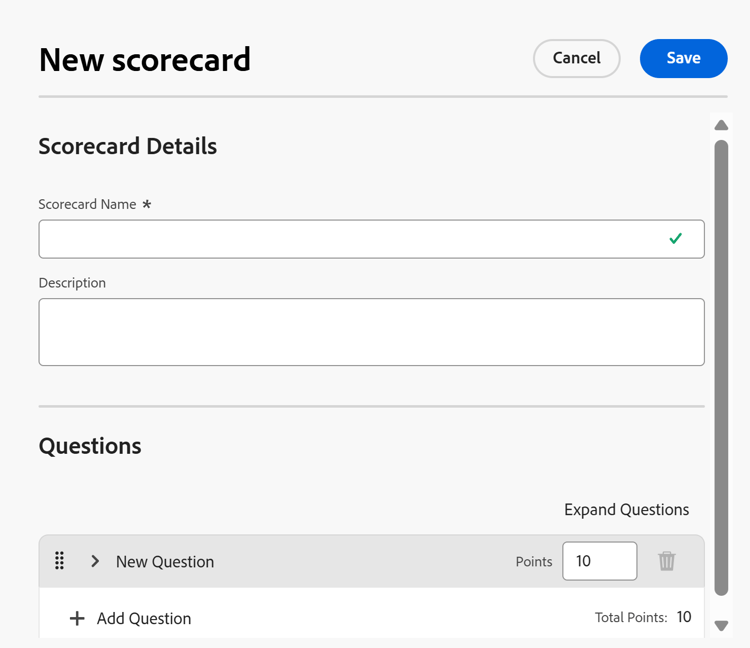This screenshot has width=750, height=648.
Task: Click the Total Points value
Action: tap(684, 617)
